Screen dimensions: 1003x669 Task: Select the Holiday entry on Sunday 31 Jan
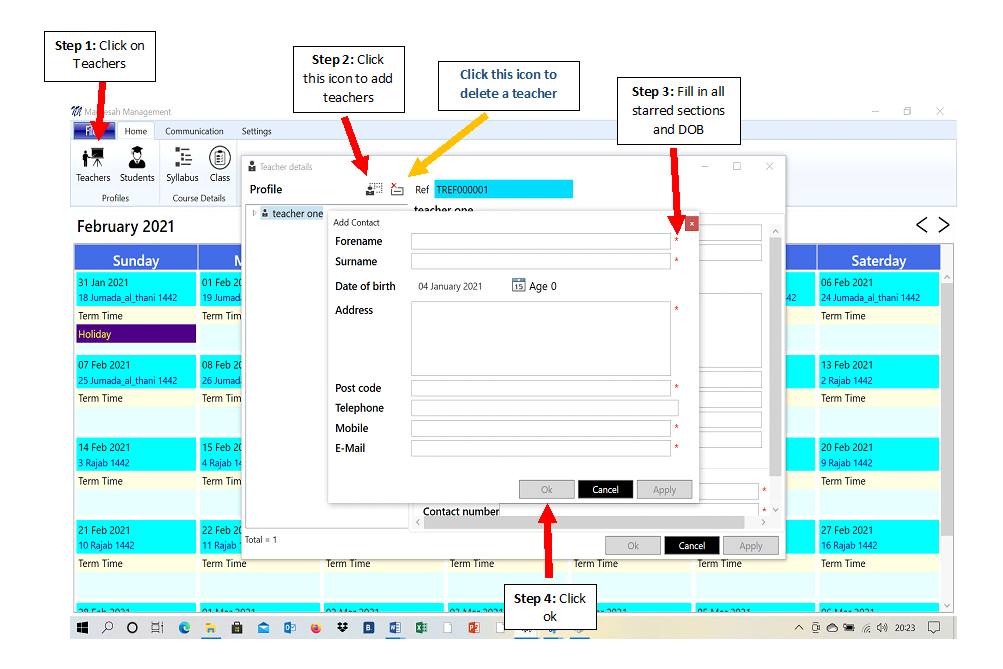pos(135,334)
